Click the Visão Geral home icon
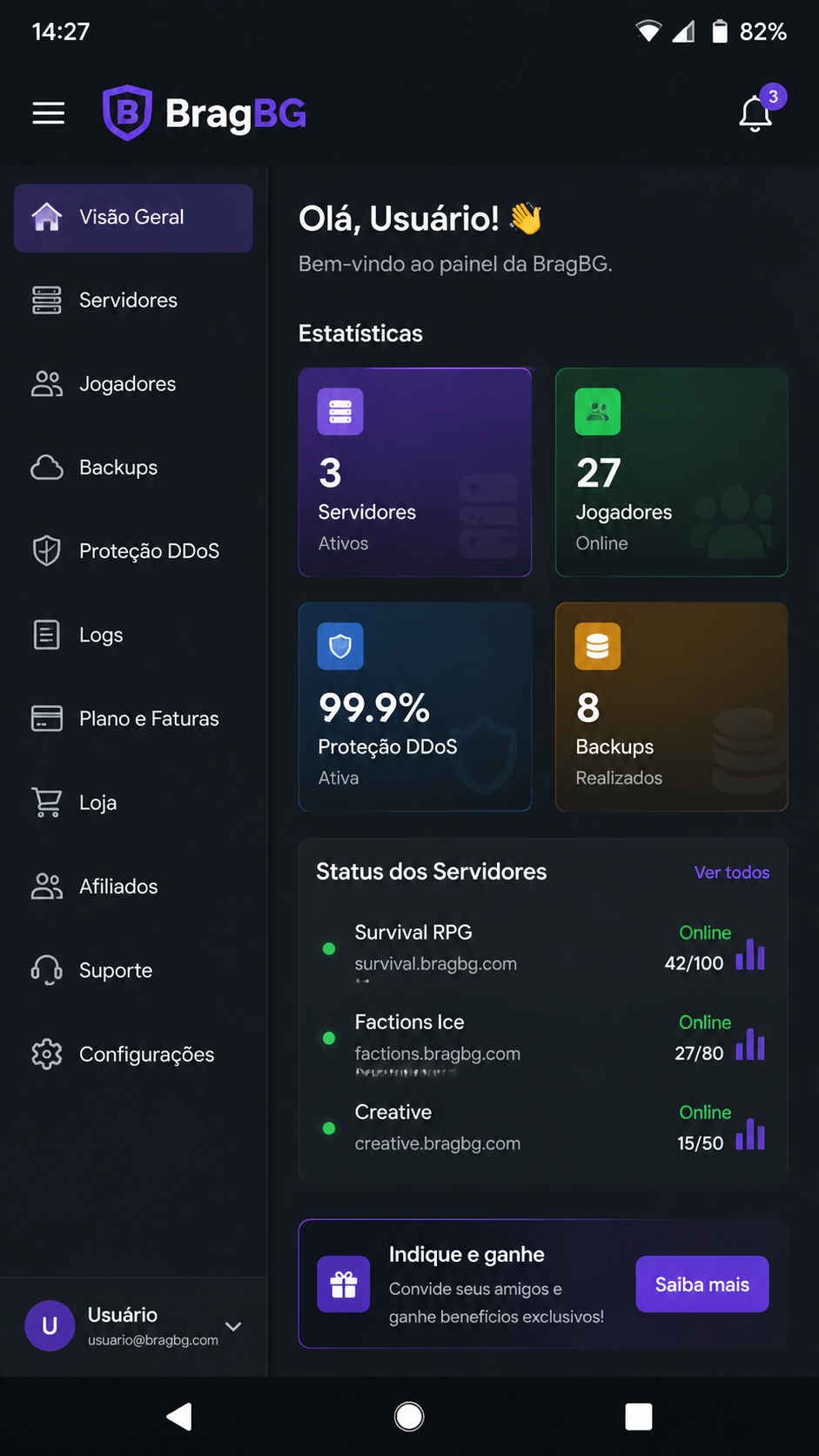 click(x=47, y=217)
